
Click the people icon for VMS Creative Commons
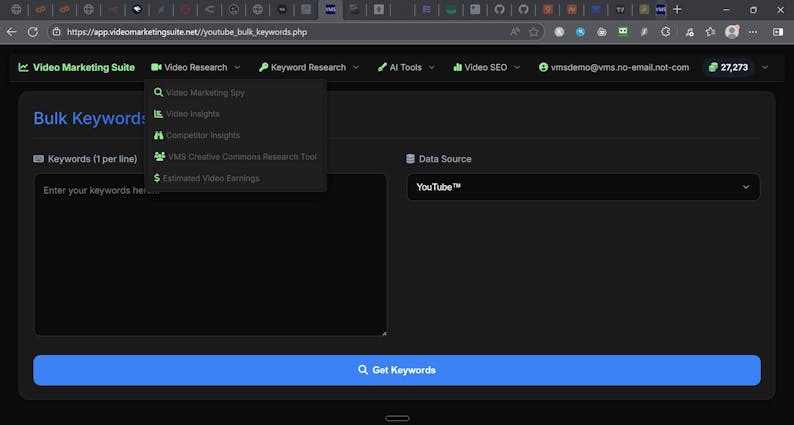[x=159, y=157]
